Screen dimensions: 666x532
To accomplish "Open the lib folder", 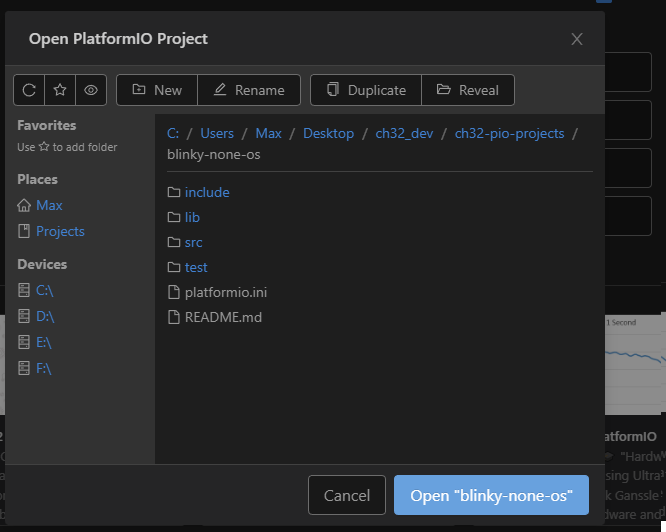I will [x=192, y=217].
